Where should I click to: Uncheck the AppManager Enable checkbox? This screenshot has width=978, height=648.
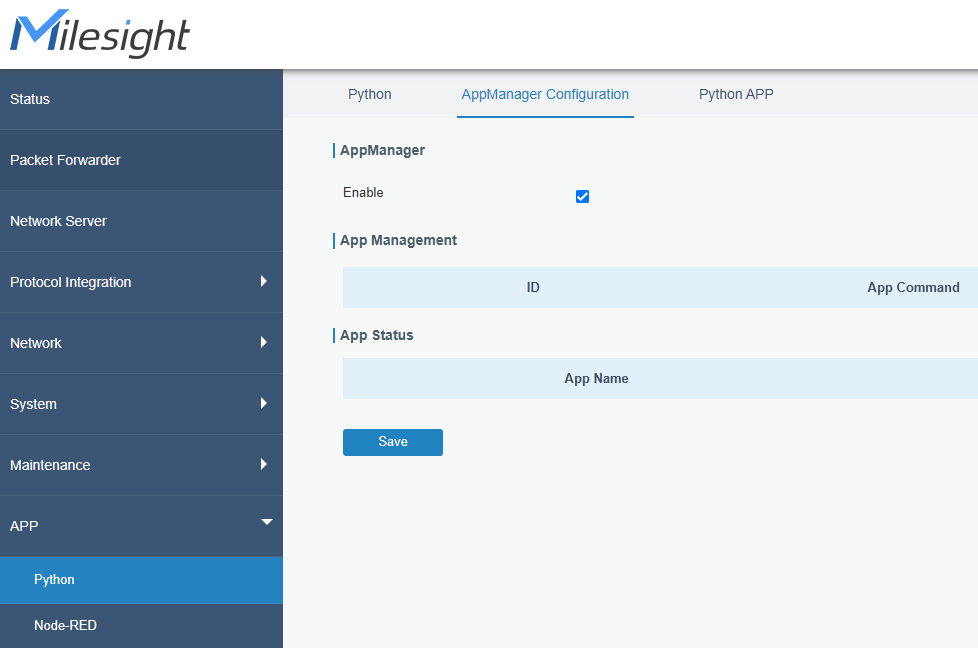pos(582,197)
